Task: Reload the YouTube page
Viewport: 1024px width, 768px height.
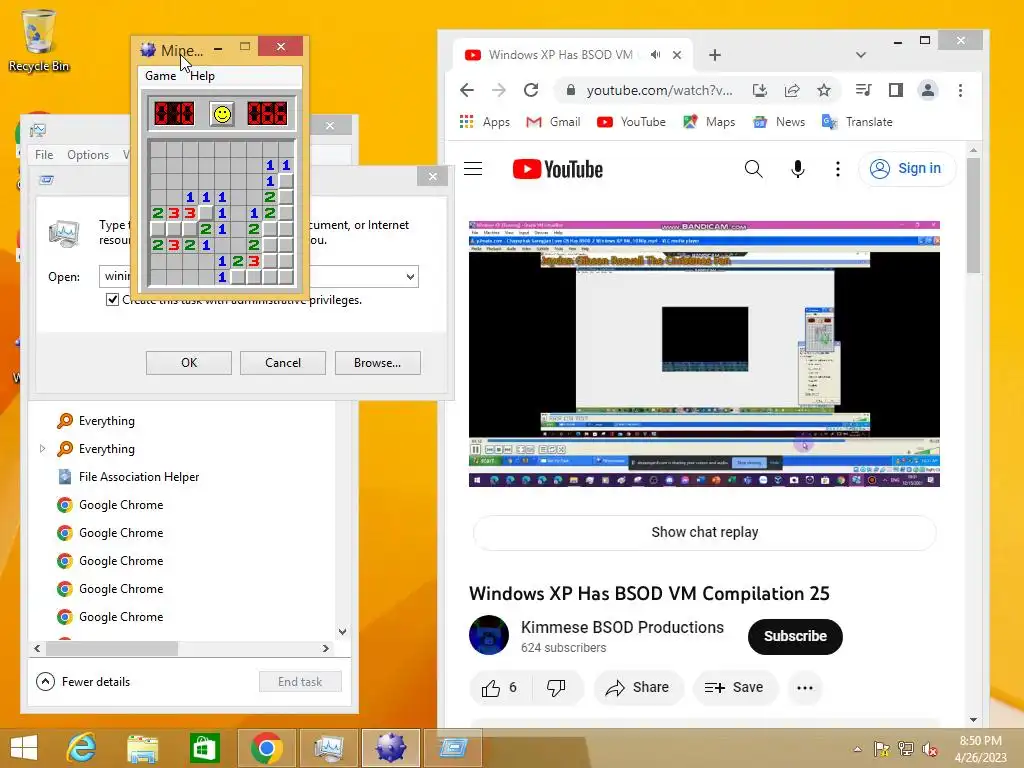Action: (531, 90)
